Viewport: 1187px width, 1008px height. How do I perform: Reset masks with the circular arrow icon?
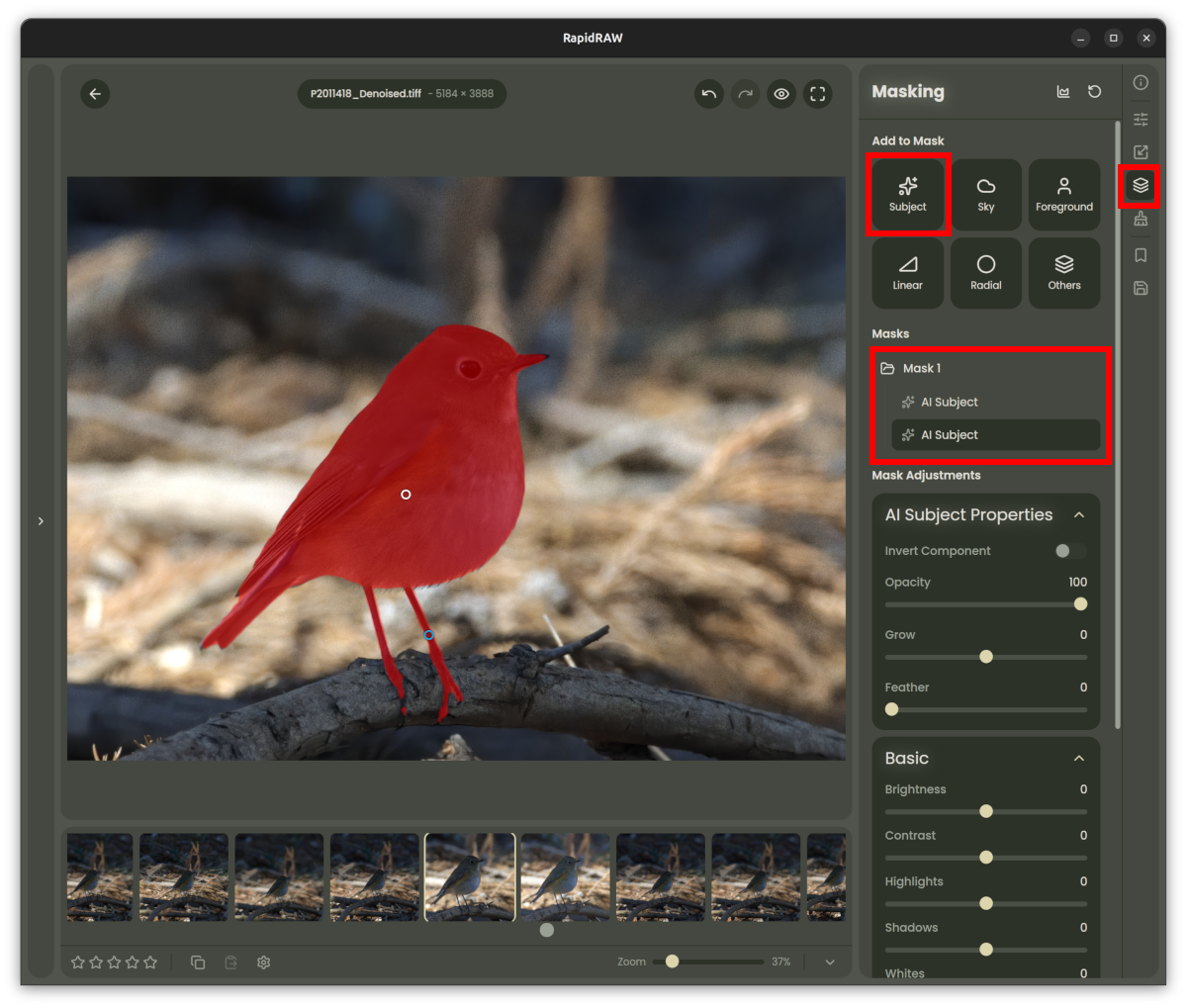point(1095,92)
